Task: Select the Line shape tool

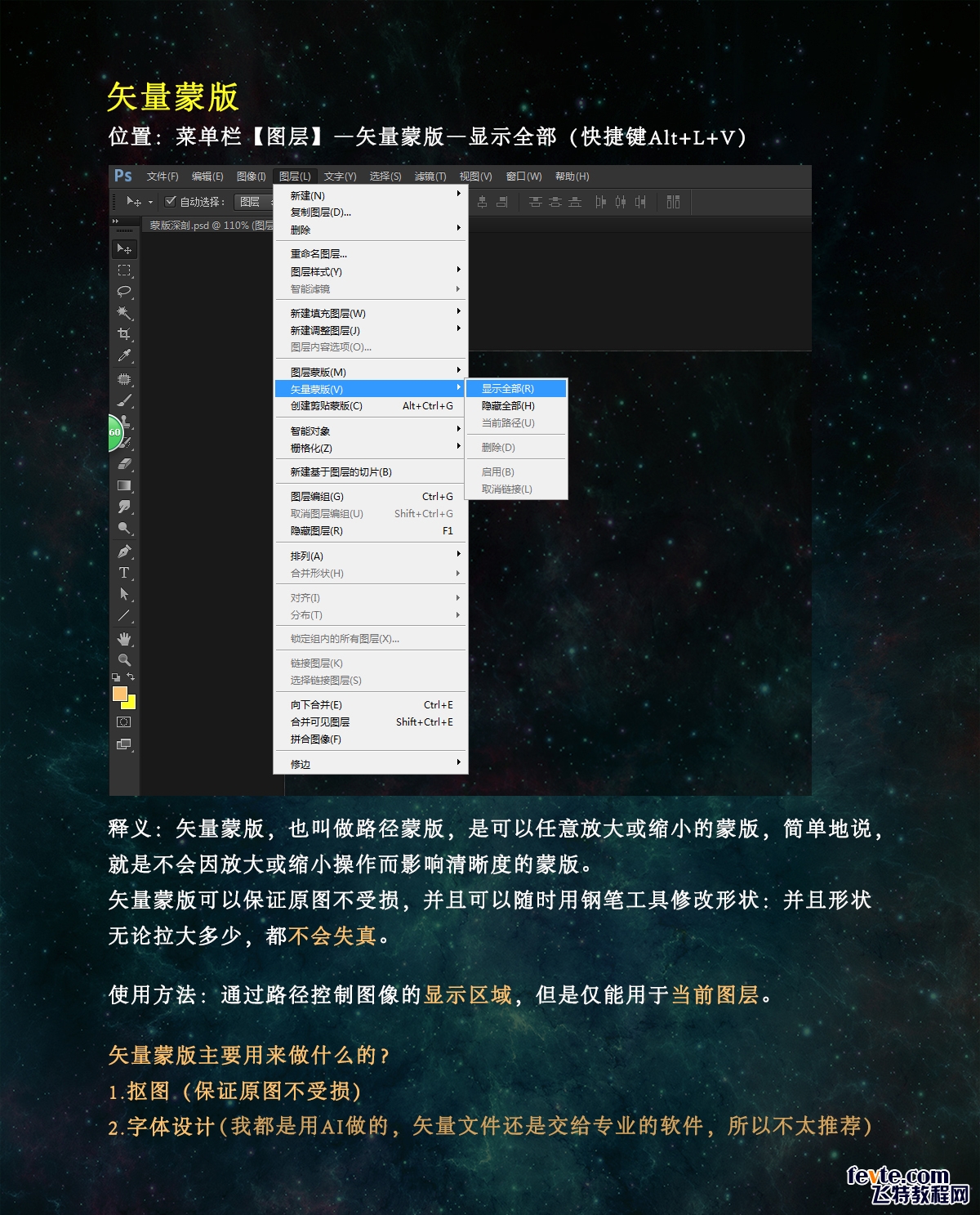Action: (x=124, y=615)
